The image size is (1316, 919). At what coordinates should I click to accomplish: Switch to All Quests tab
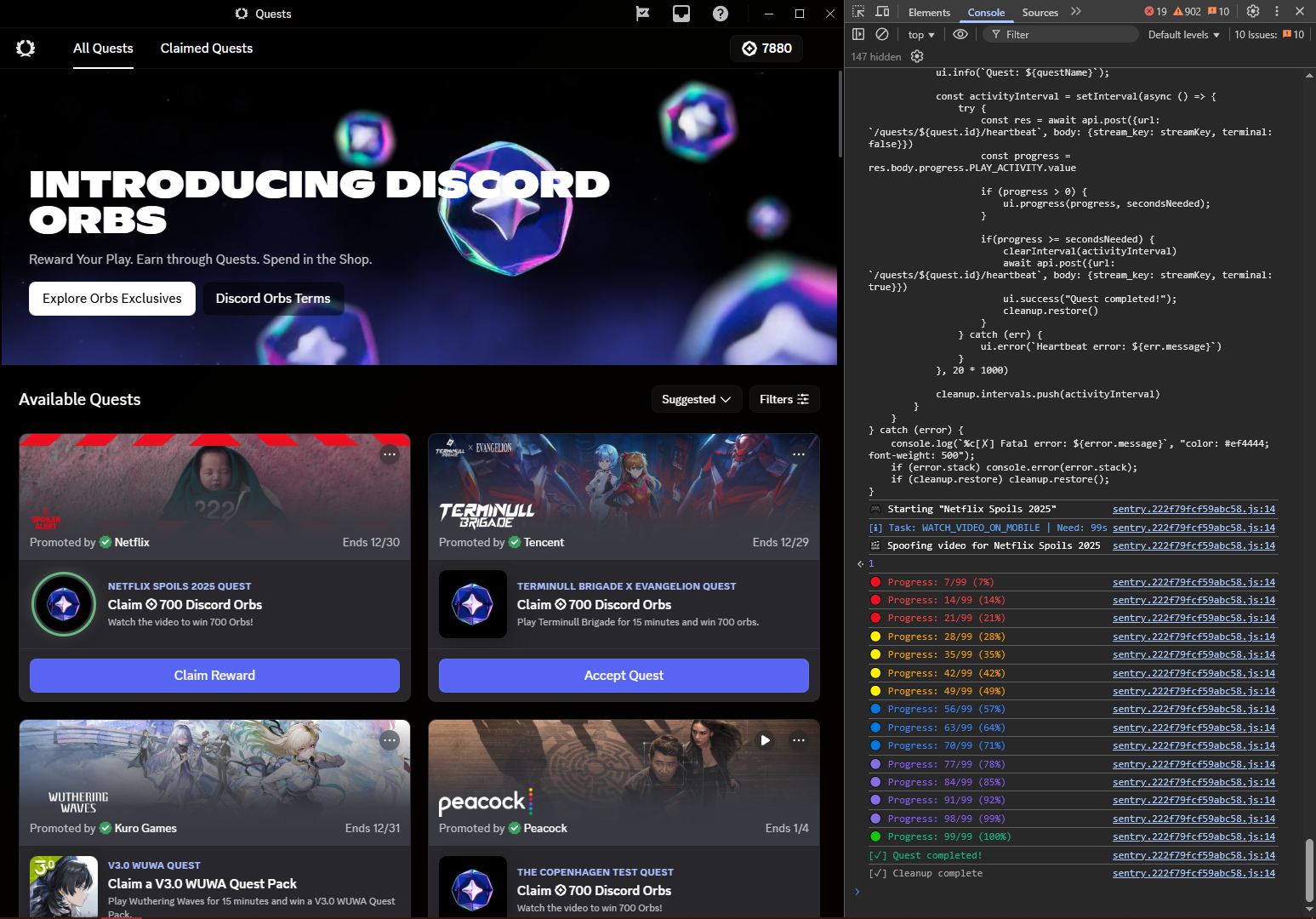103,49
